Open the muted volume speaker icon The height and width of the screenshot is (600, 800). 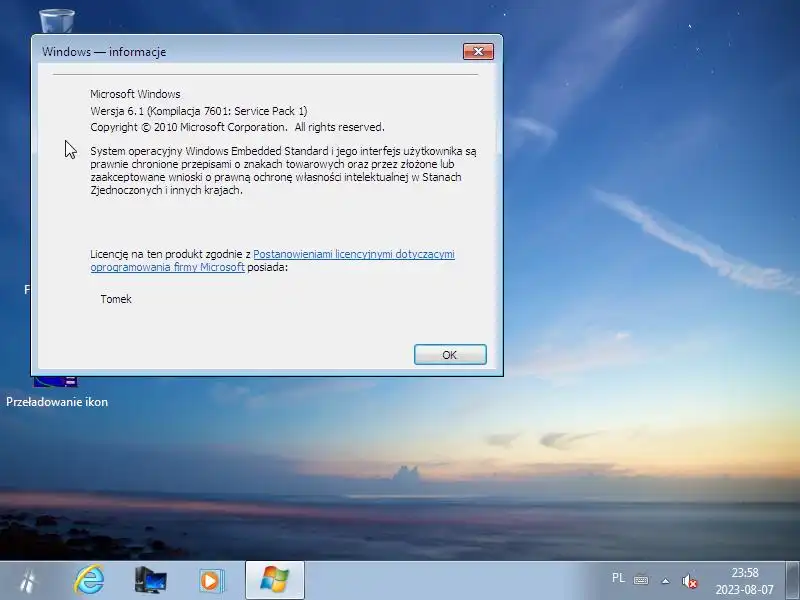689,581
